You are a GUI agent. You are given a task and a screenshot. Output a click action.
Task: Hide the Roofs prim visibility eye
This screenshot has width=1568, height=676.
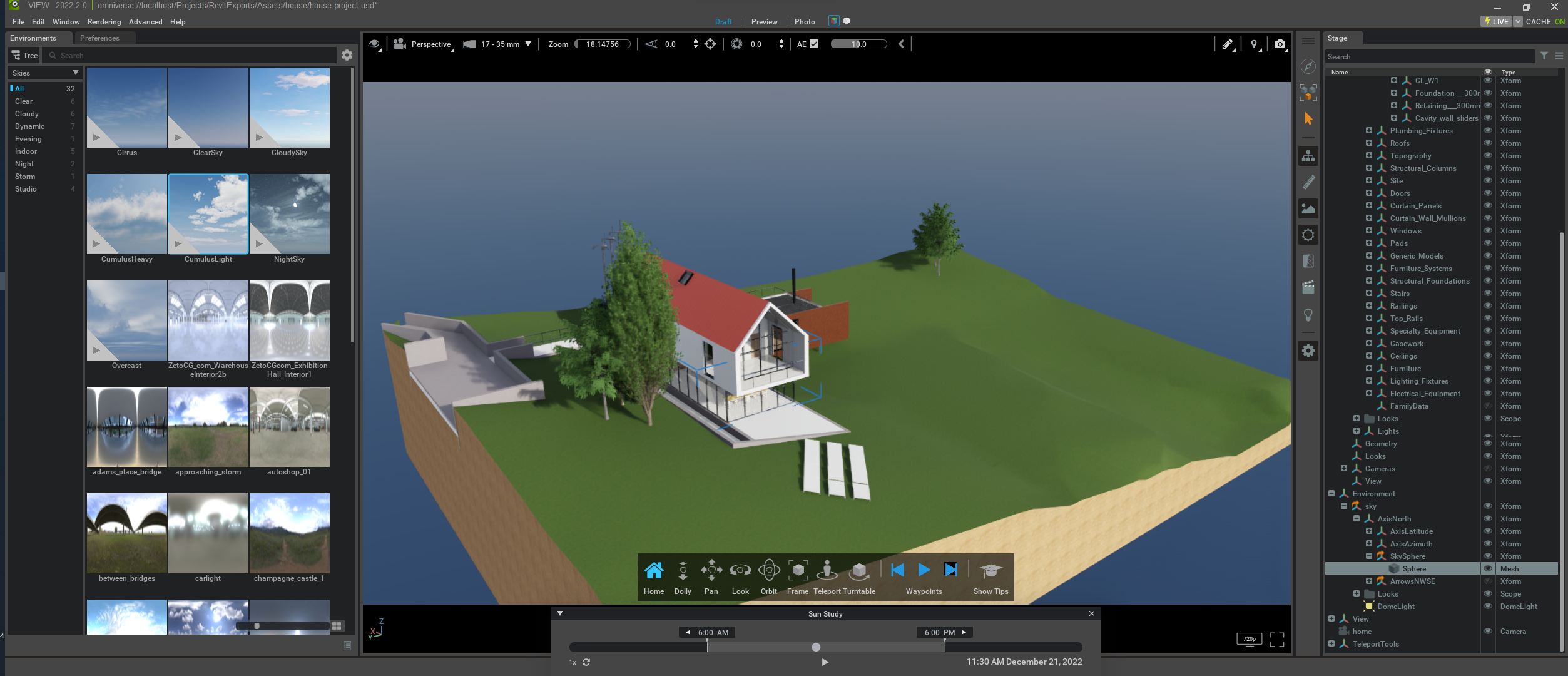(1488, 143)
